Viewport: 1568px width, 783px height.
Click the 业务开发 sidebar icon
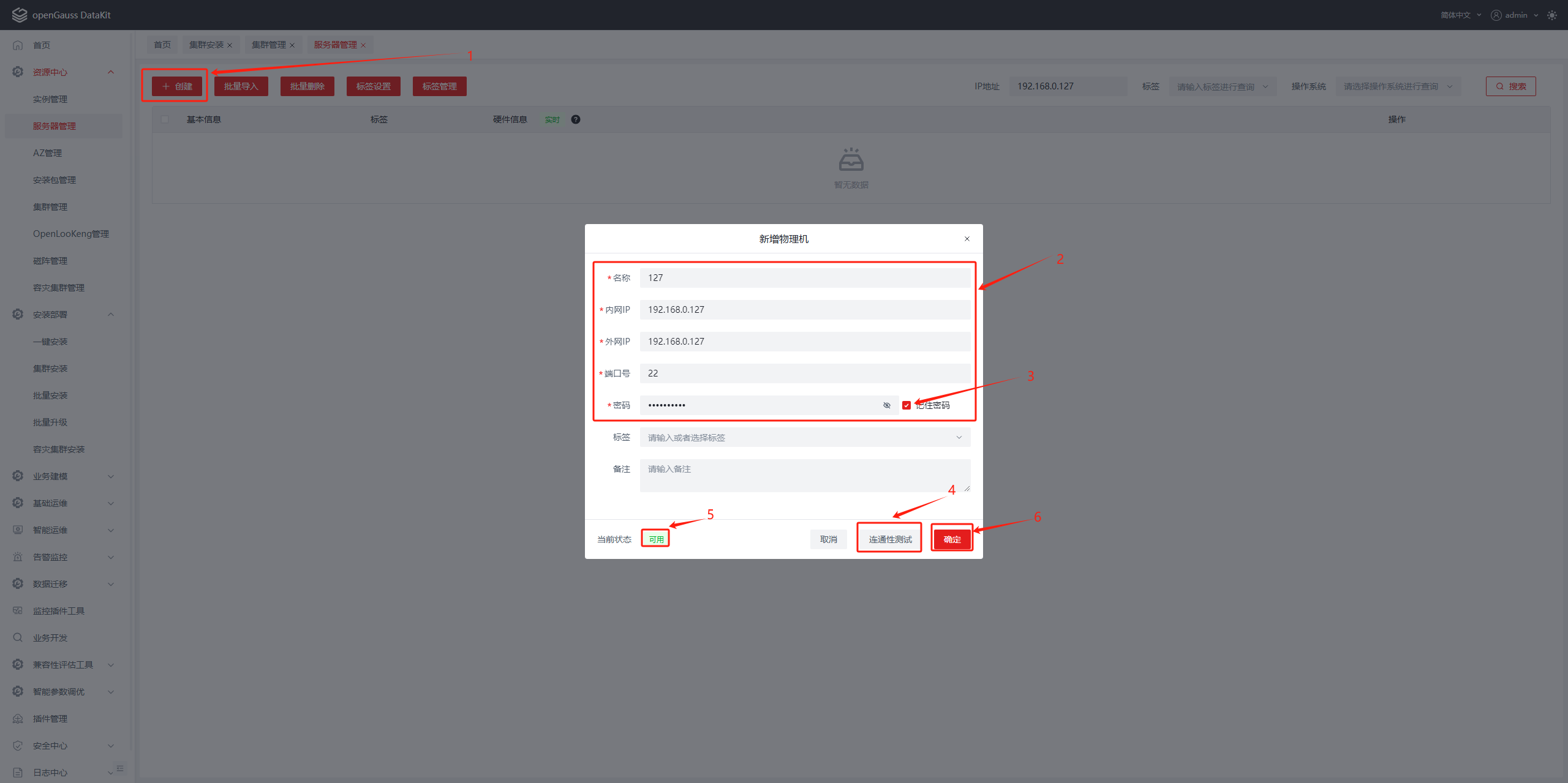coord(18,637)
